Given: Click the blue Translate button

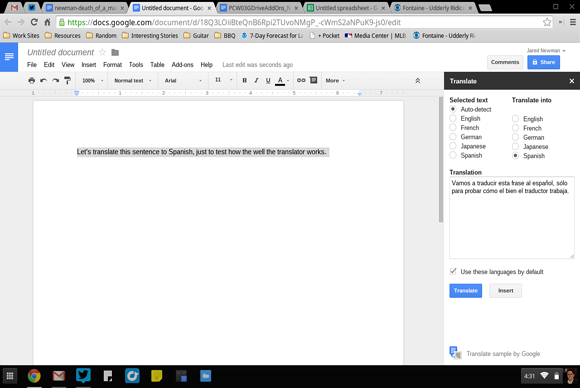Looking at the screenshot, I should pos(466,291).
